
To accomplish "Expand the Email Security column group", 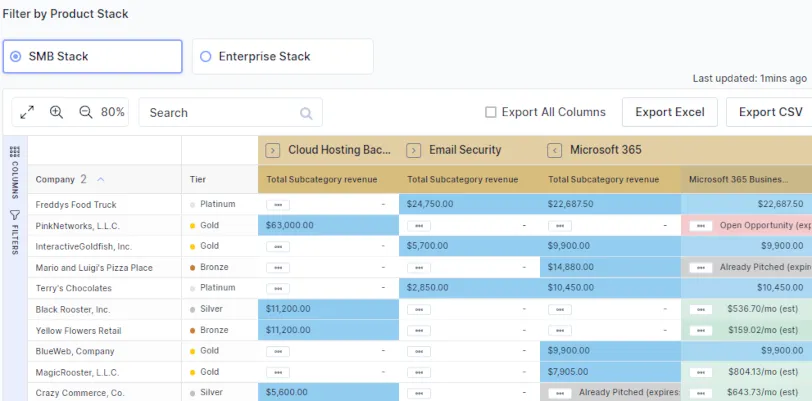I will pos(414,150).
